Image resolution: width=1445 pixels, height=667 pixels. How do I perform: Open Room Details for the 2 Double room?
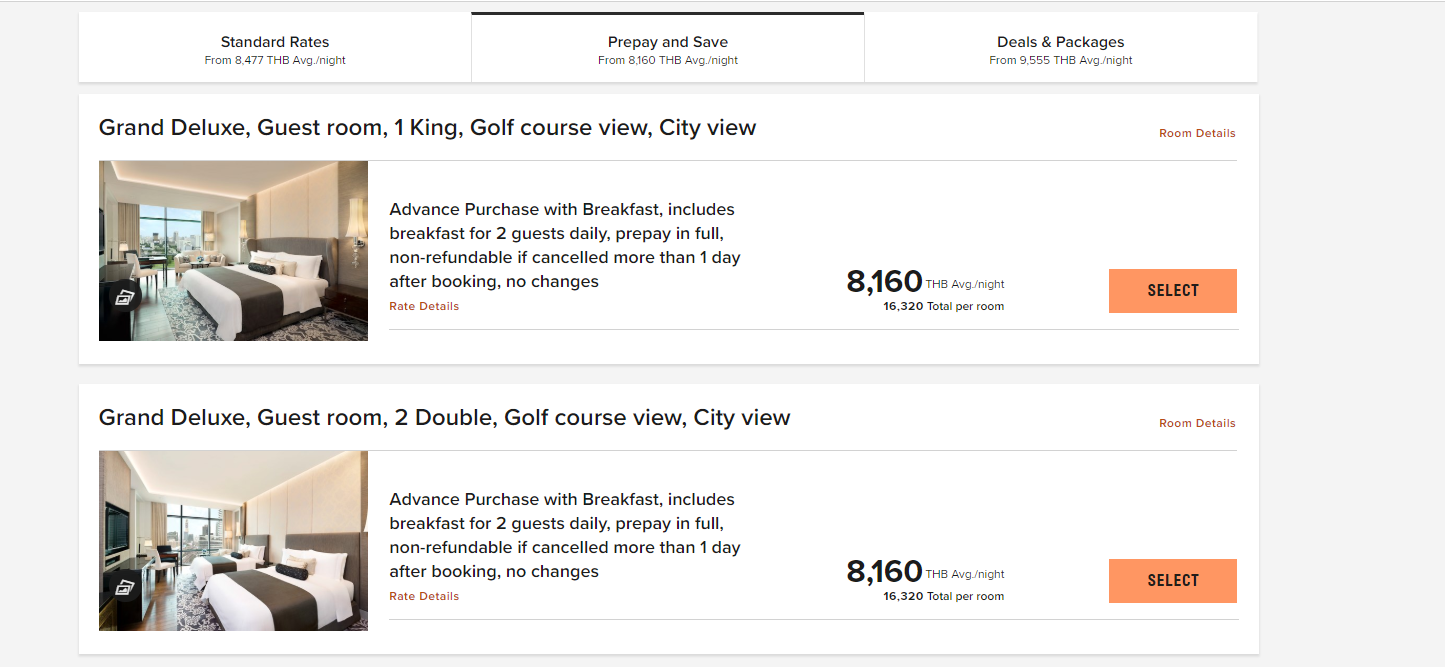[1196, 423]
